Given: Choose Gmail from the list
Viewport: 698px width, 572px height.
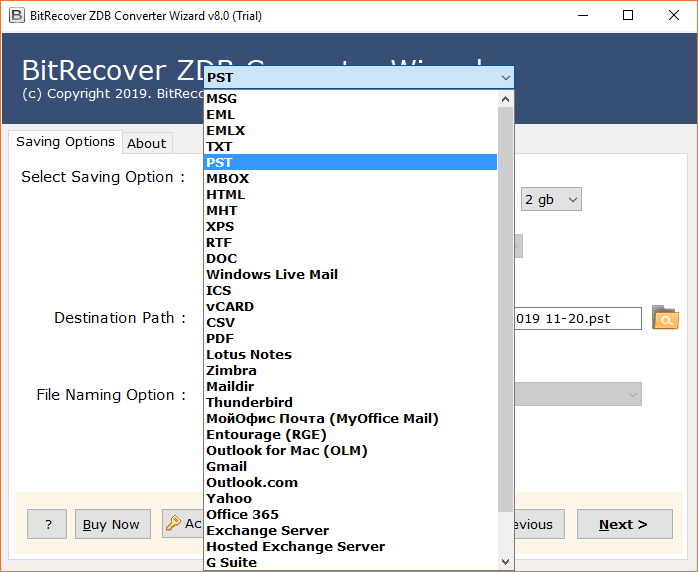Looking at the screenshot, I should coord(350,467).
